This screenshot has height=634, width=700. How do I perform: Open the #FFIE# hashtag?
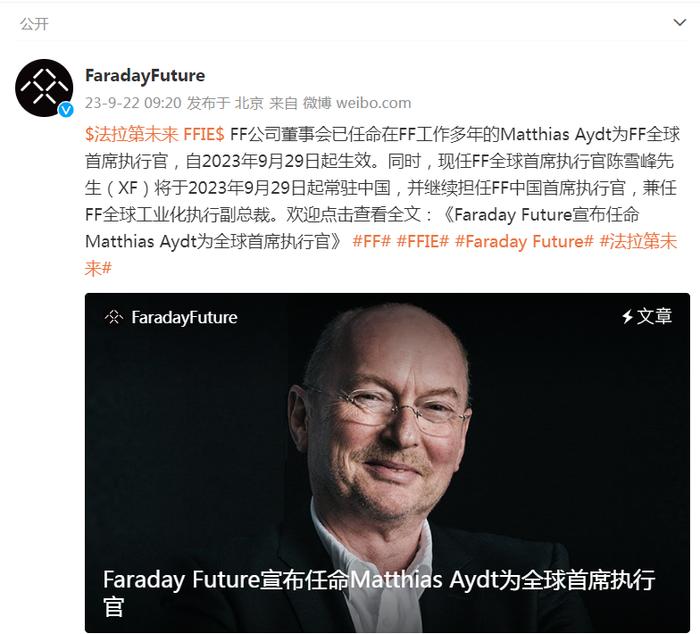422,242
